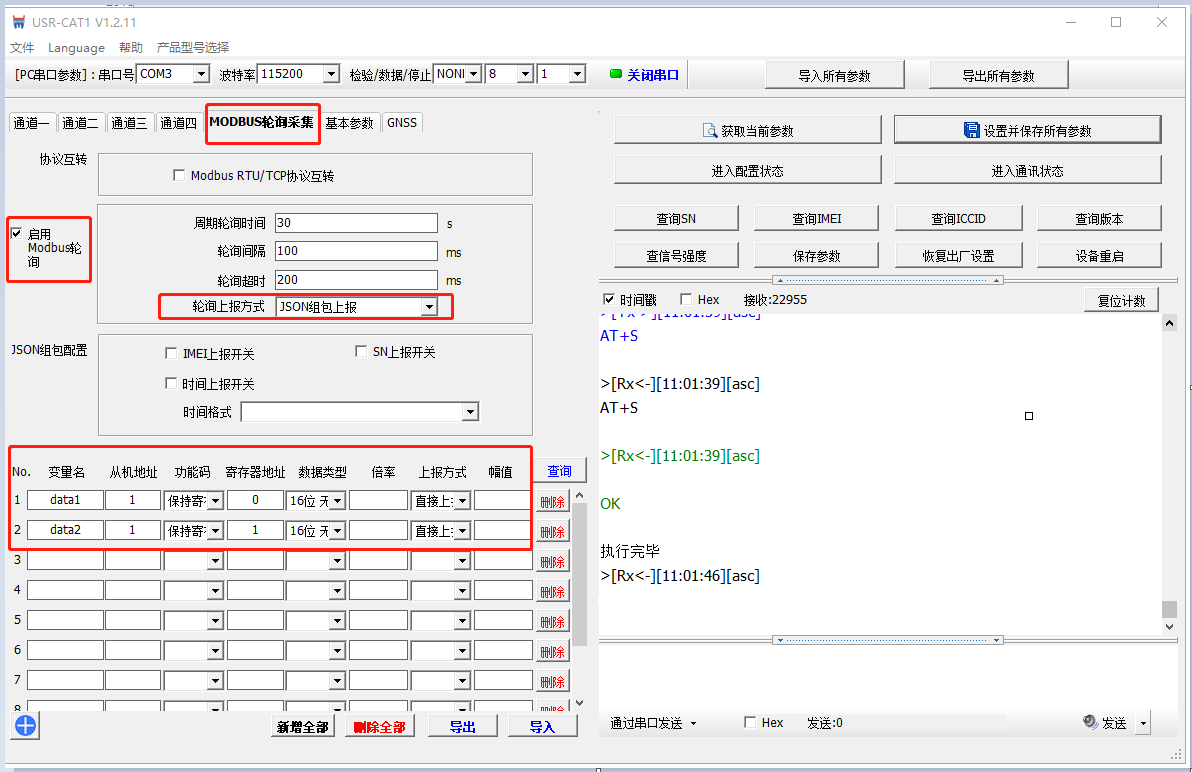Click the 发送 send icon button
1192x772 pixels.
pos(1105,722)
